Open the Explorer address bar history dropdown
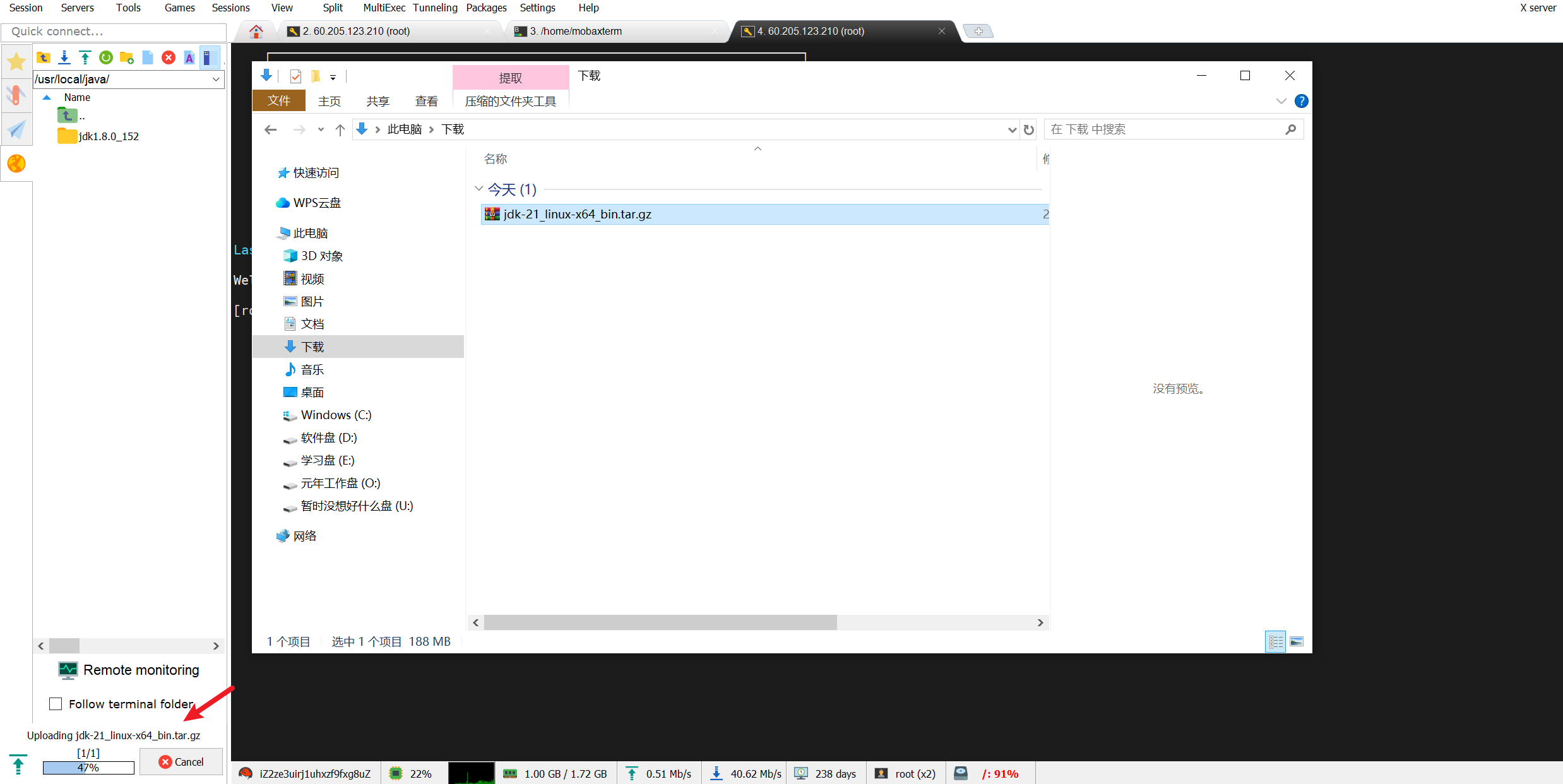 pos(1012,130)
